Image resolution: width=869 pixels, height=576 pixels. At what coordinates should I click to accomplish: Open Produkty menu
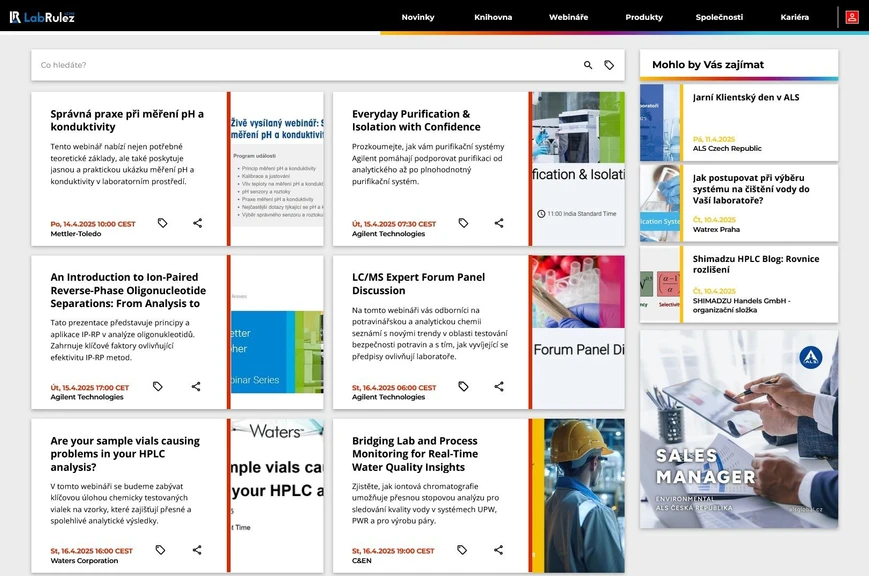pos(644,17)
